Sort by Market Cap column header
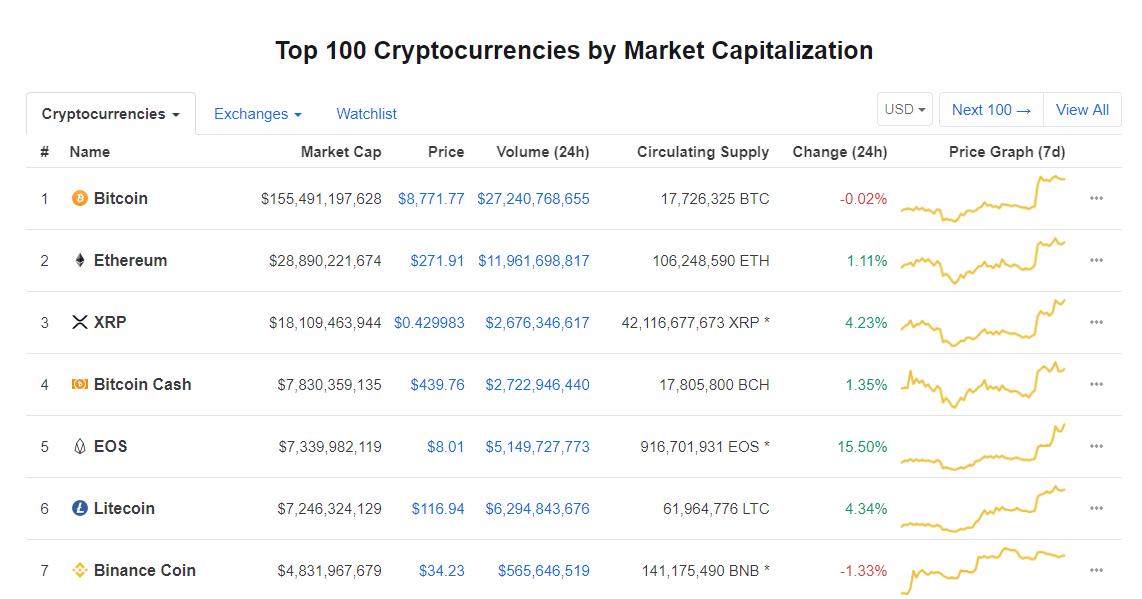1142x599 pixels. 341,152
